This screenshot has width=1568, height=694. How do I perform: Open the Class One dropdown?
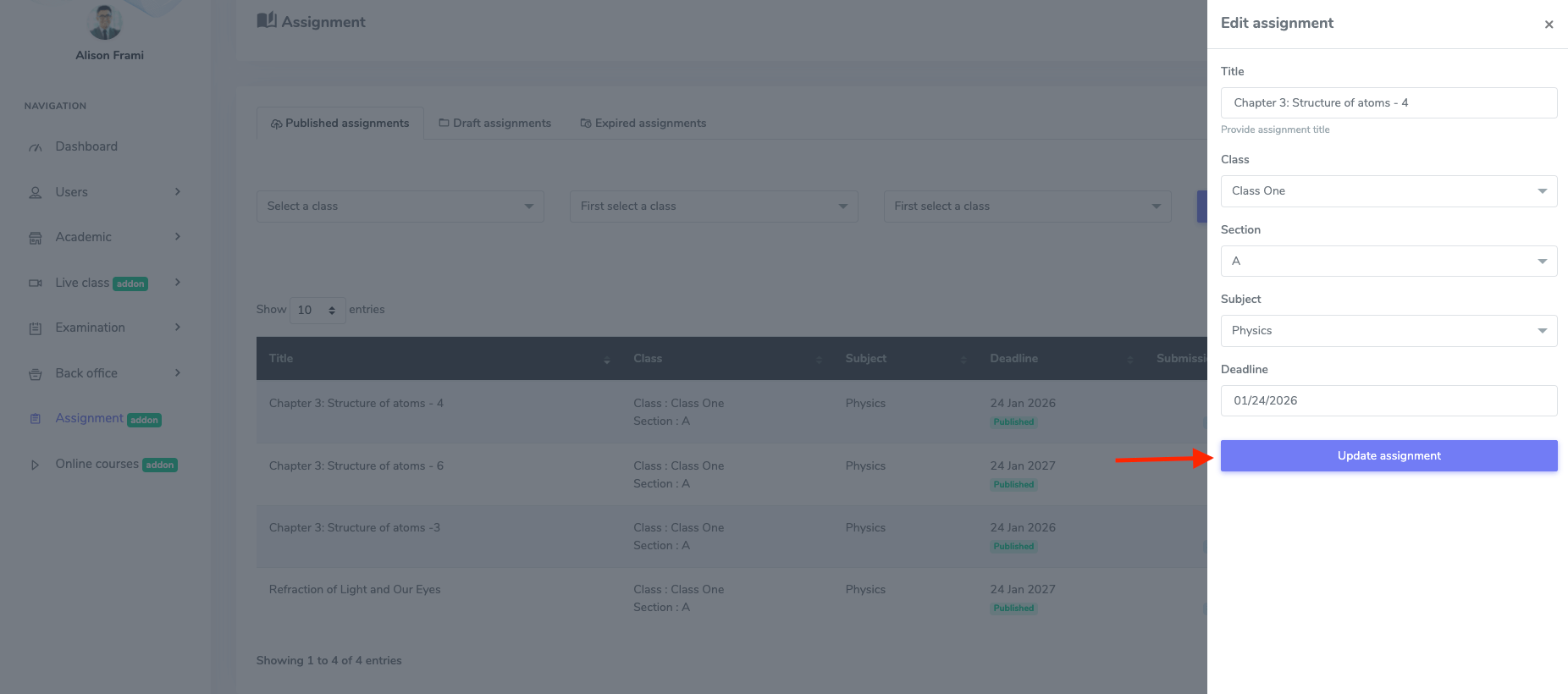pyautogui.click(x=1389, y=191)
